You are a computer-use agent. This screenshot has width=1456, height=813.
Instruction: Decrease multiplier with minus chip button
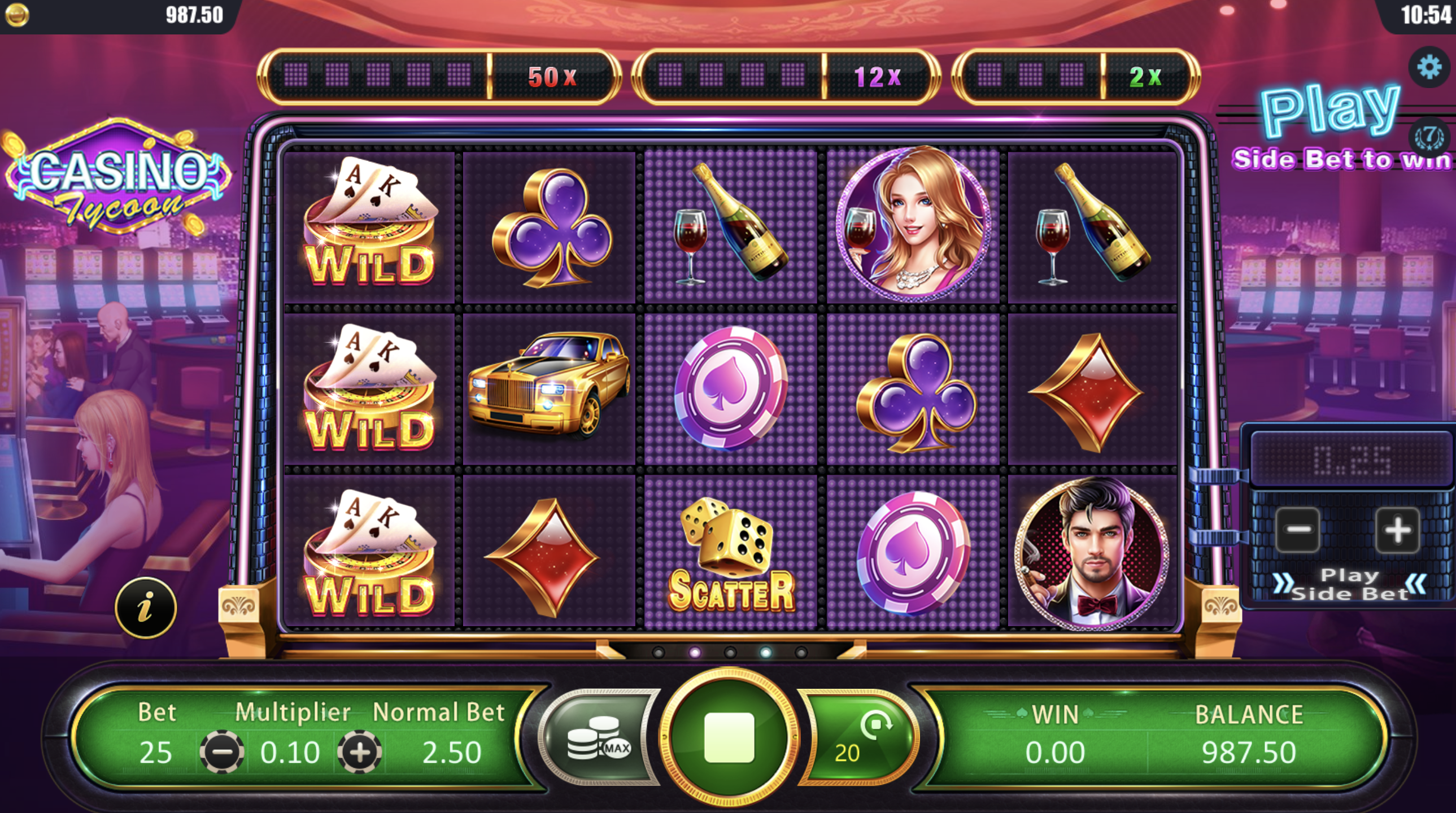pyautogui.click(x=222, y=752)
